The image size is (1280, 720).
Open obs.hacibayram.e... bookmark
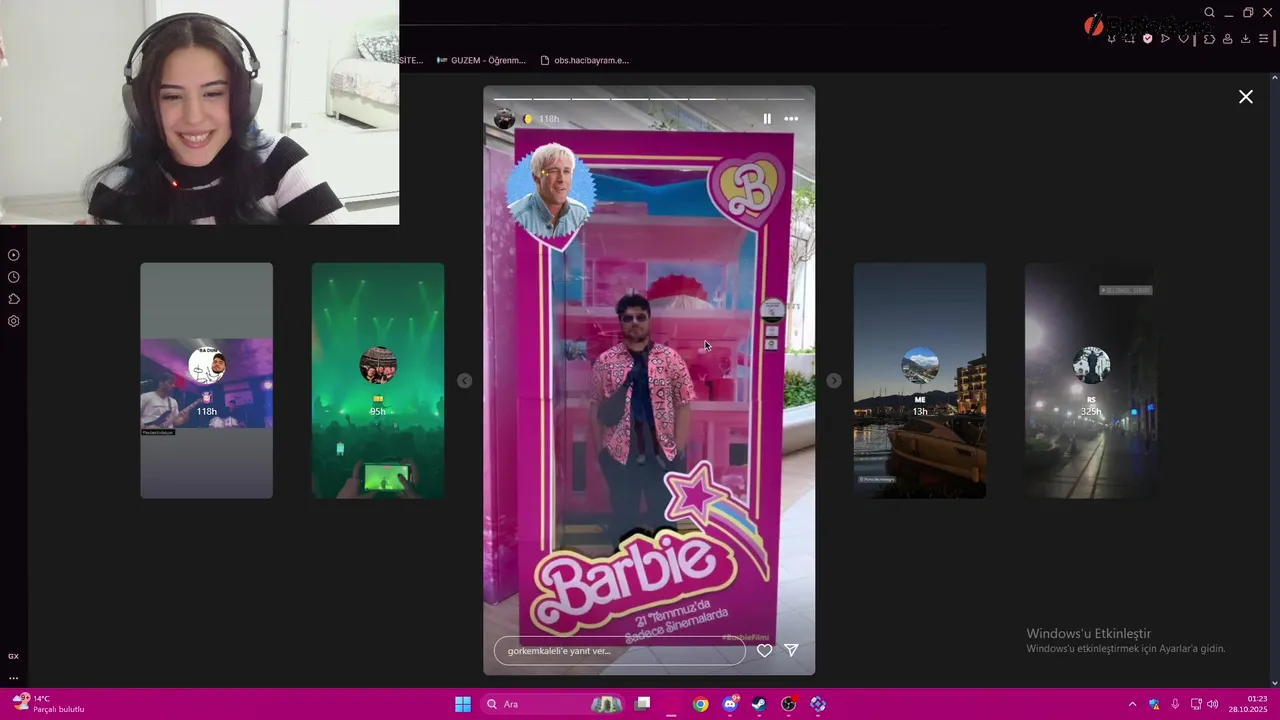tap(585, 60)
